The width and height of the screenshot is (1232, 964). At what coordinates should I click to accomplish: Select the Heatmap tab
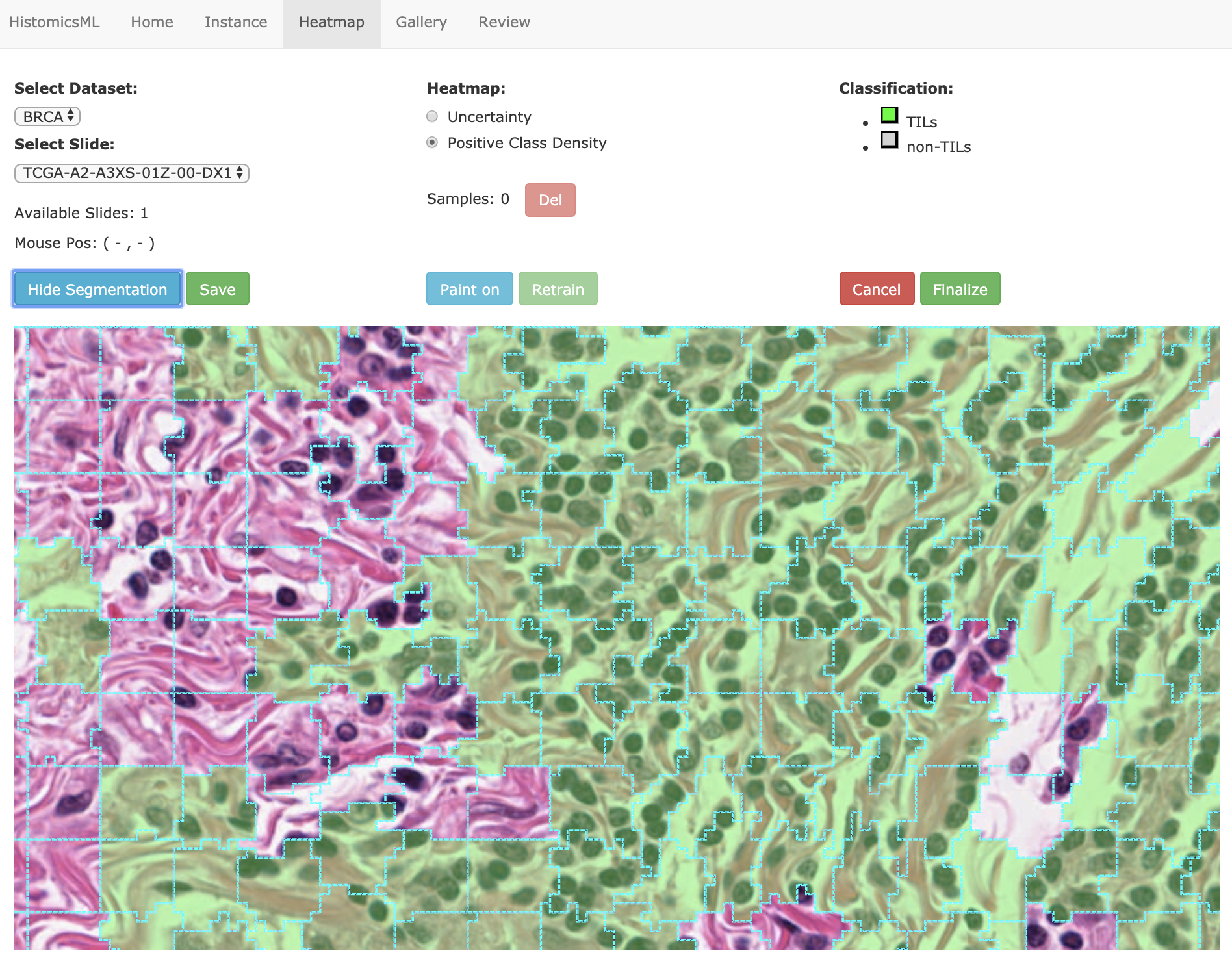click(331, 22)
